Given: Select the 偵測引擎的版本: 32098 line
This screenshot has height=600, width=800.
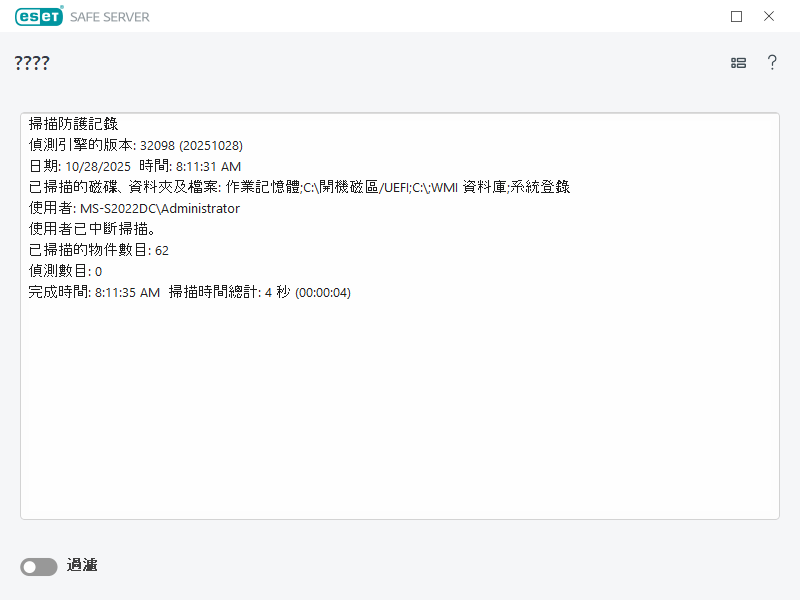Looking at the screenshot, I should point(136,145).
